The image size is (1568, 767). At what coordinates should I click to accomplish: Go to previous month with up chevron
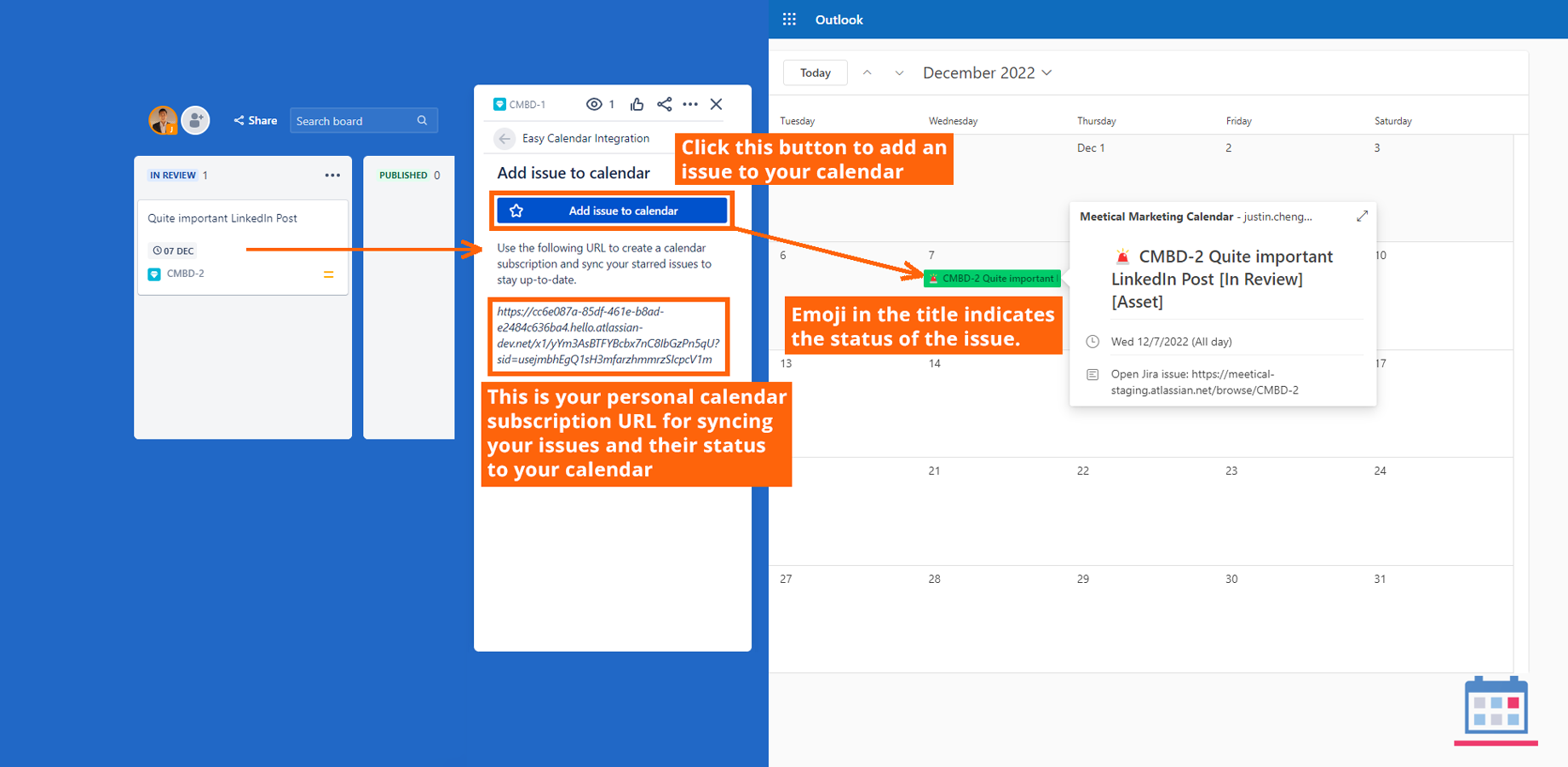pyautogui.click(x=867, y=72)
